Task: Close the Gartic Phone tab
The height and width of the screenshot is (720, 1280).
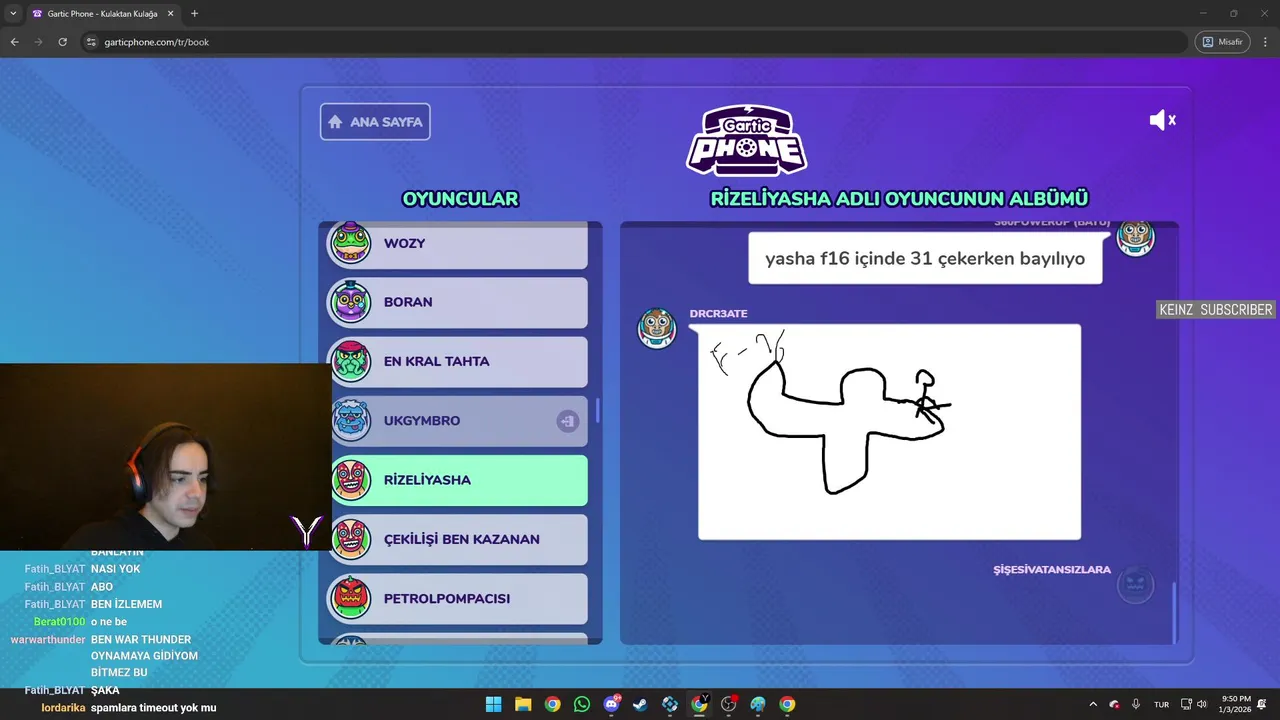Action: (x=169, y=14)
